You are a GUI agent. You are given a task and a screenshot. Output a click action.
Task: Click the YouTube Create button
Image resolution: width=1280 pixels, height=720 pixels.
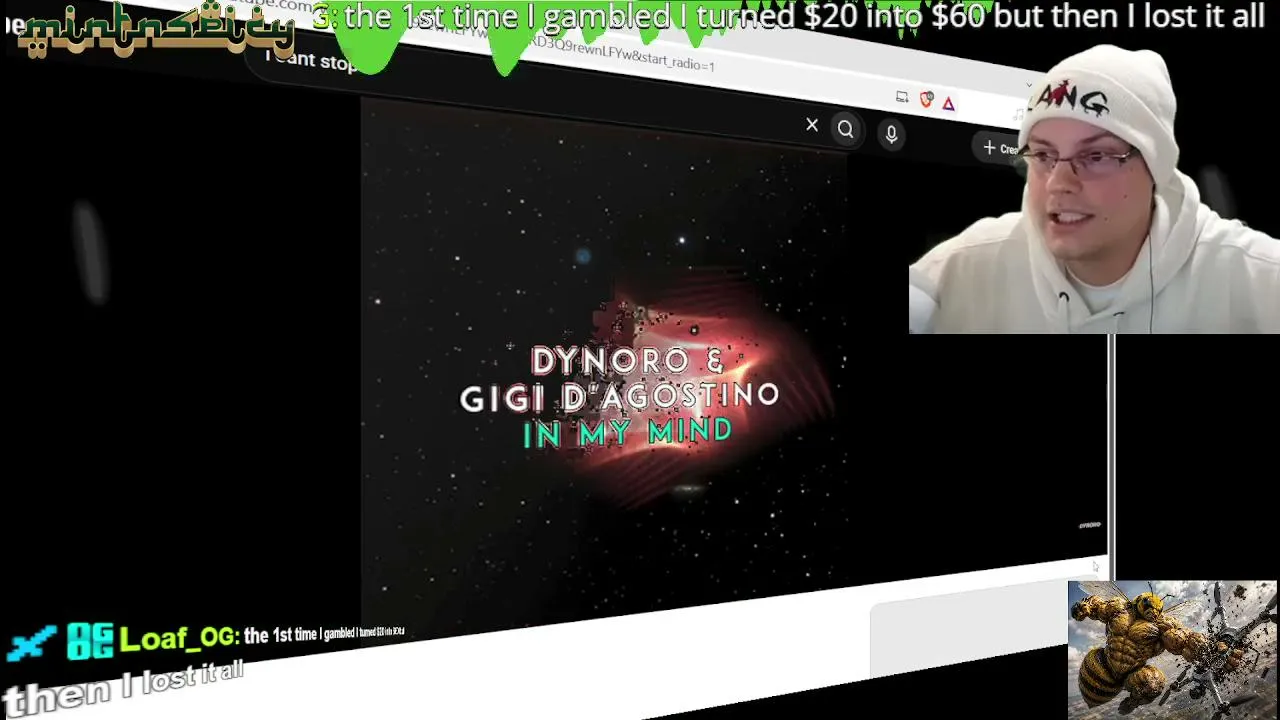pos(1000,148)
